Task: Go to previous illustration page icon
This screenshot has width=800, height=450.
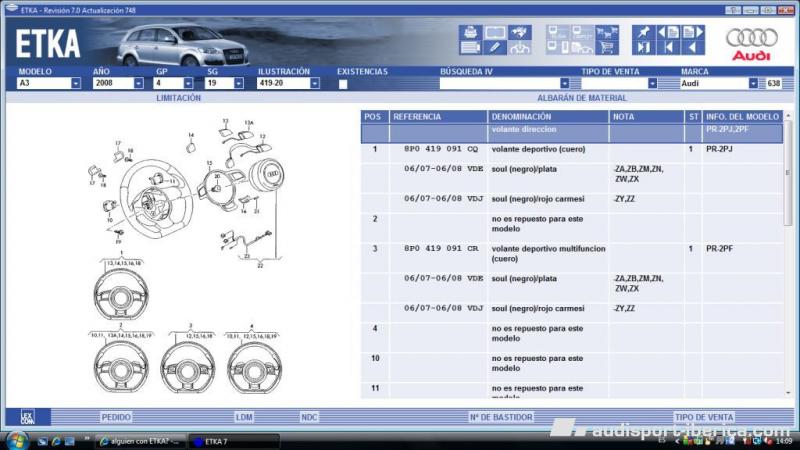Action: tap(668, 32)
